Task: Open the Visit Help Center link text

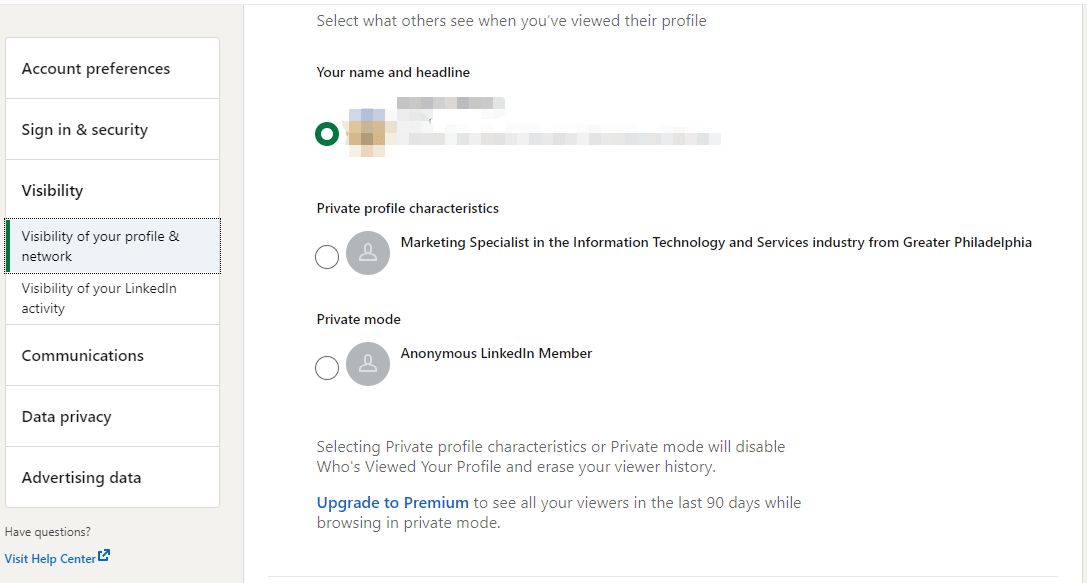Action: [50, 559]
